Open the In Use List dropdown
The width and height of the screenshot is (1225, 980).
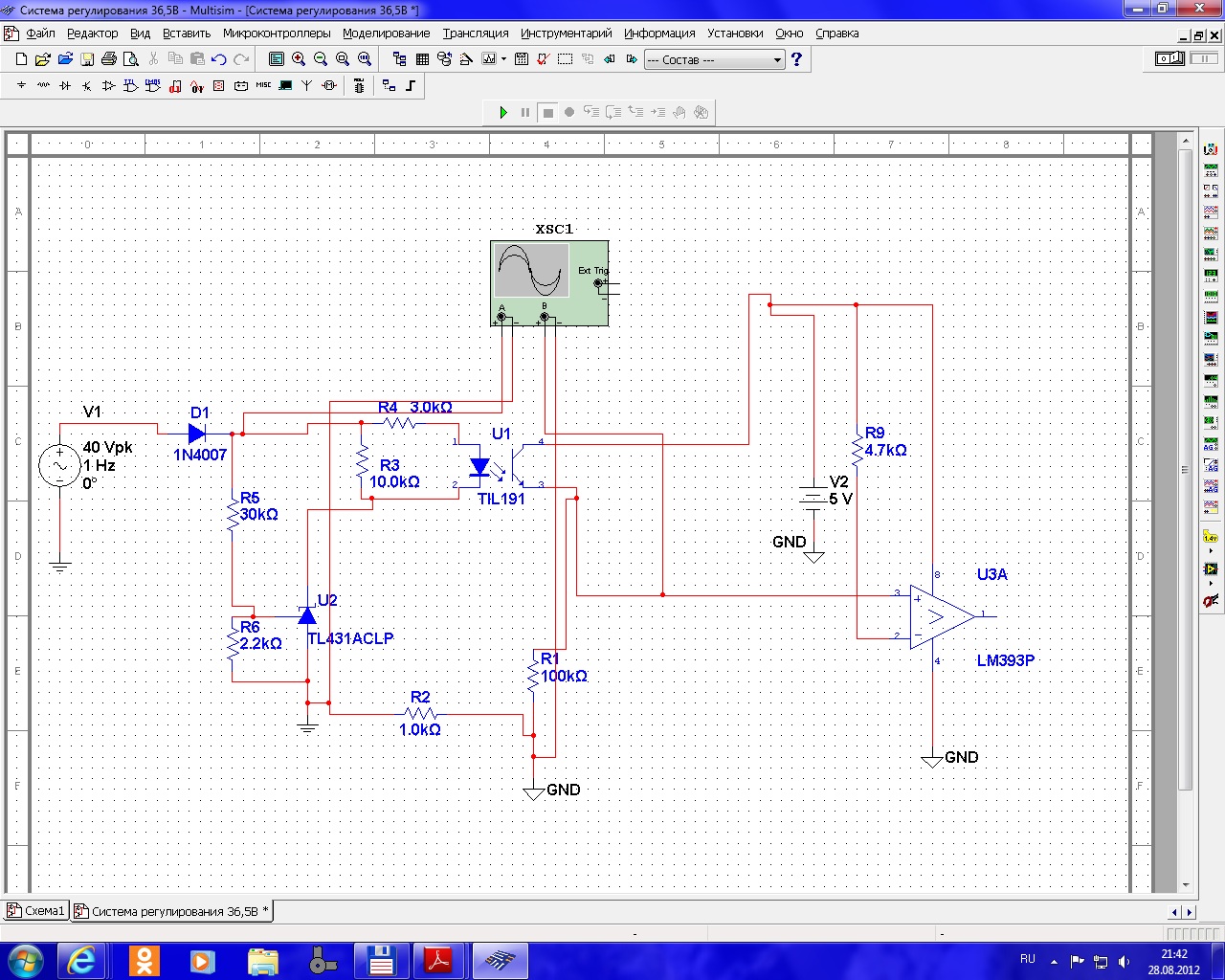point(713,59)
